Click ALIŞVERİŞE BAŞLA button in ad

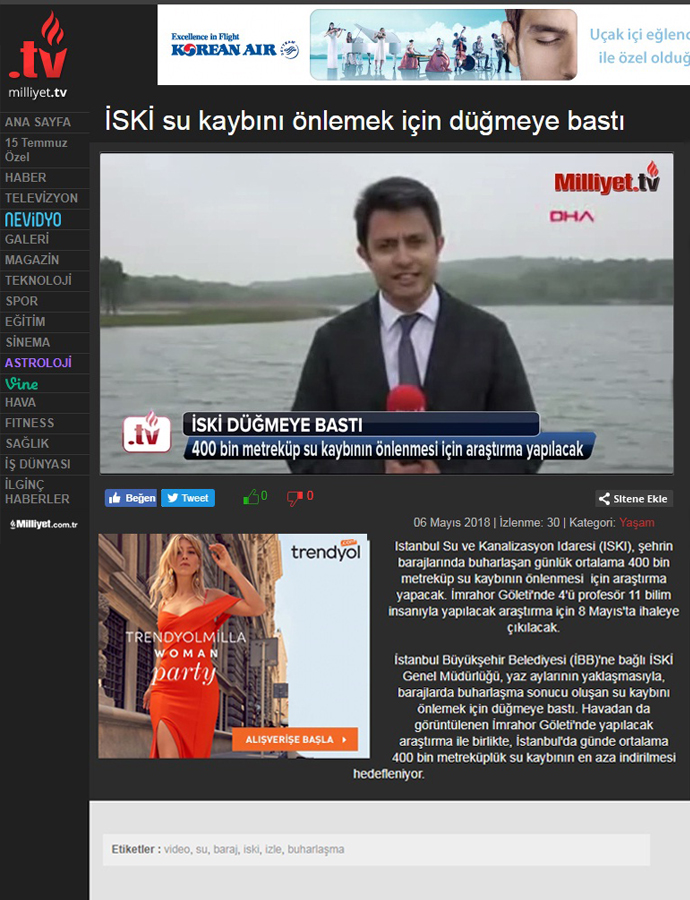click(x=295, y=739)
